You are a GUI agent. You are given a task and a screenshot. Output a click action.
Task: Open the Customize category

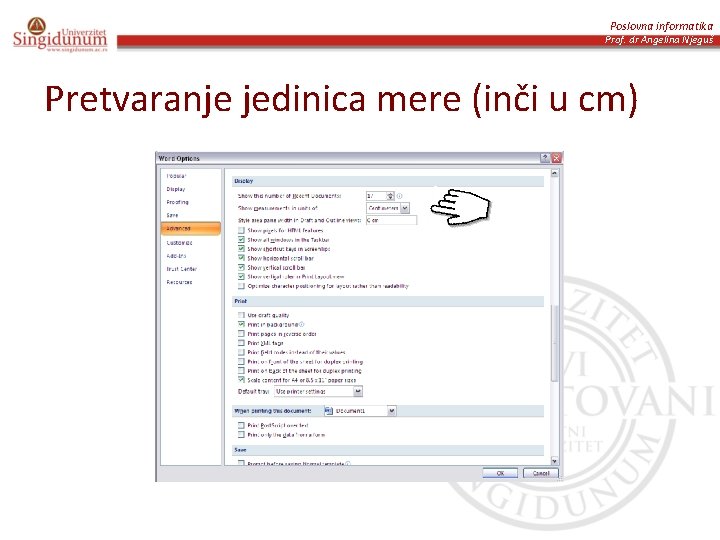tap(179, 242)
